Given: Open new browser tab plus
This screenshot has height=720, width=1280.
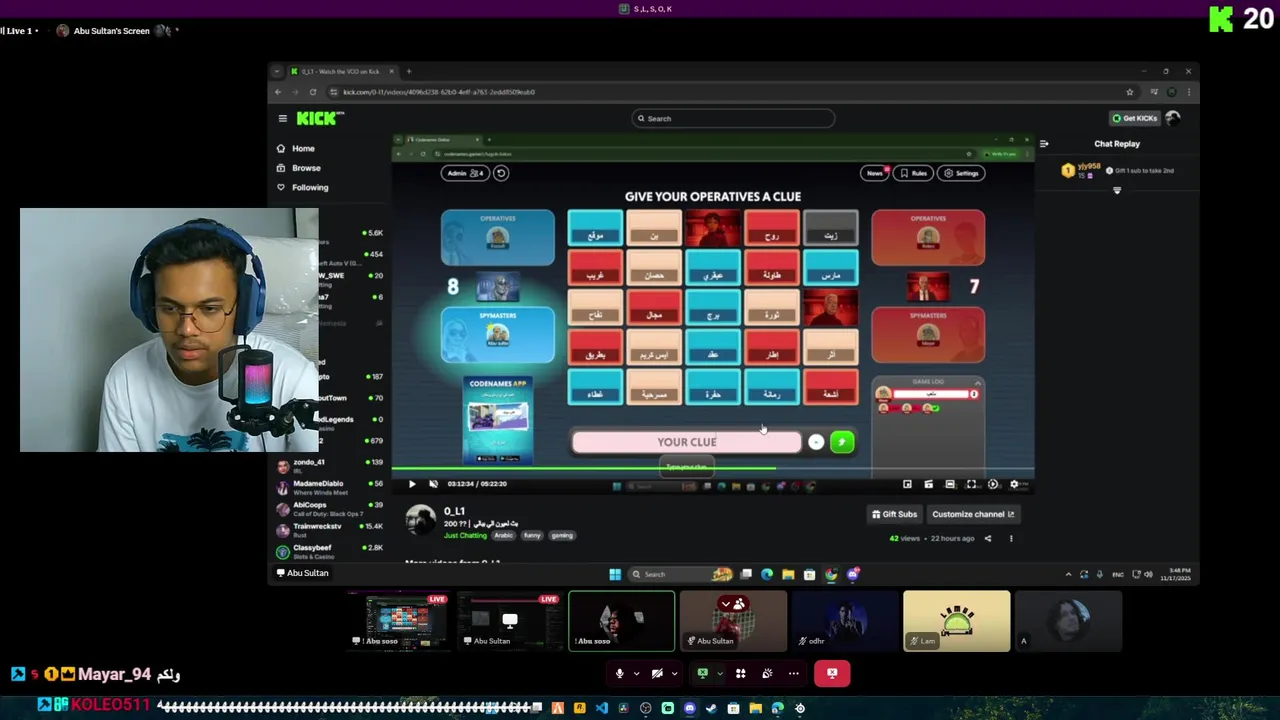Looking at the screenshot, I should coord(408,71).
